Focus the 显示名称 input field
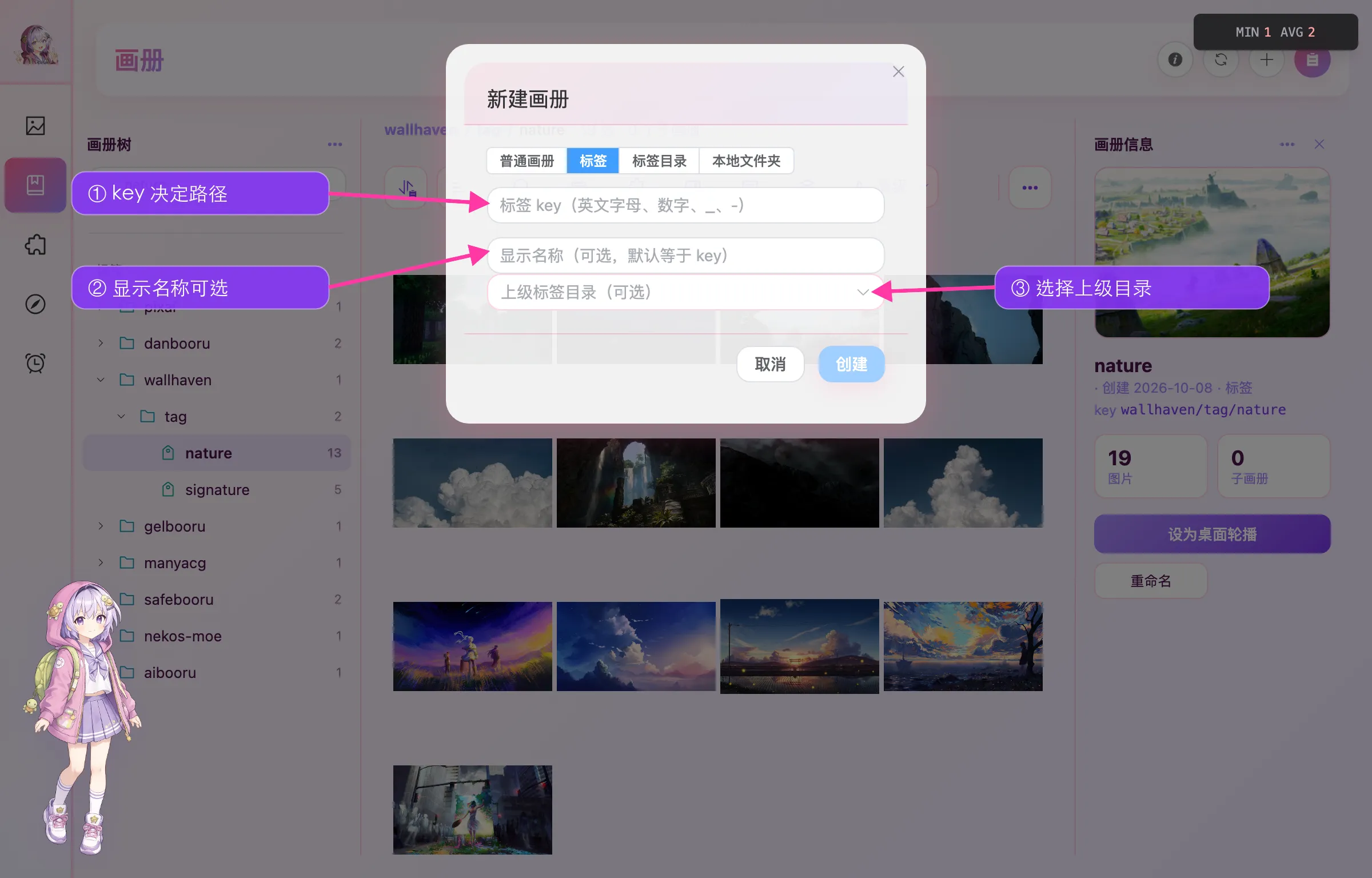 (x=685, y=256)
